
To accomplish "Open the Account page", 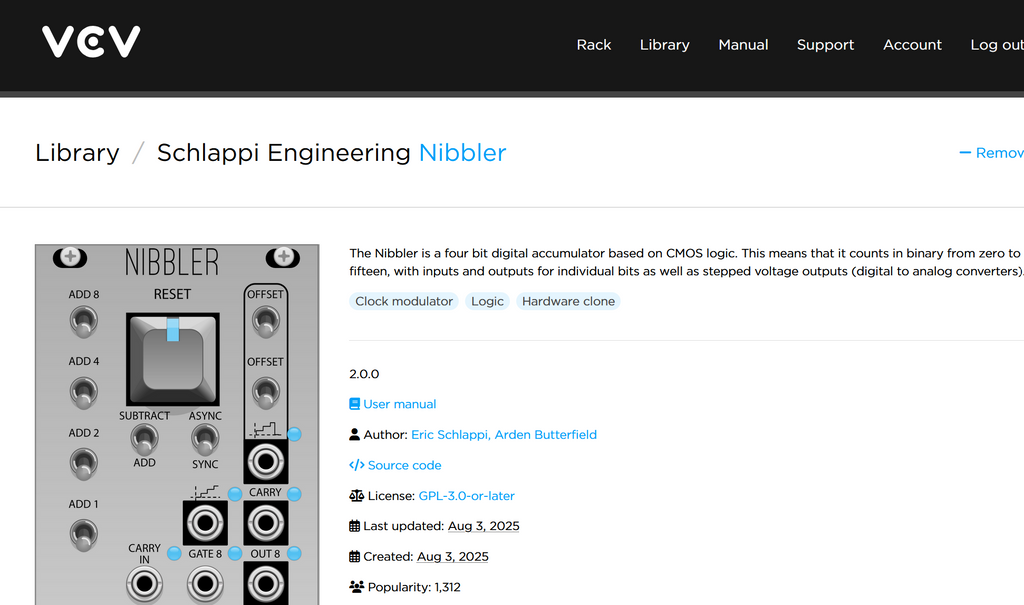I will point(912,44).
